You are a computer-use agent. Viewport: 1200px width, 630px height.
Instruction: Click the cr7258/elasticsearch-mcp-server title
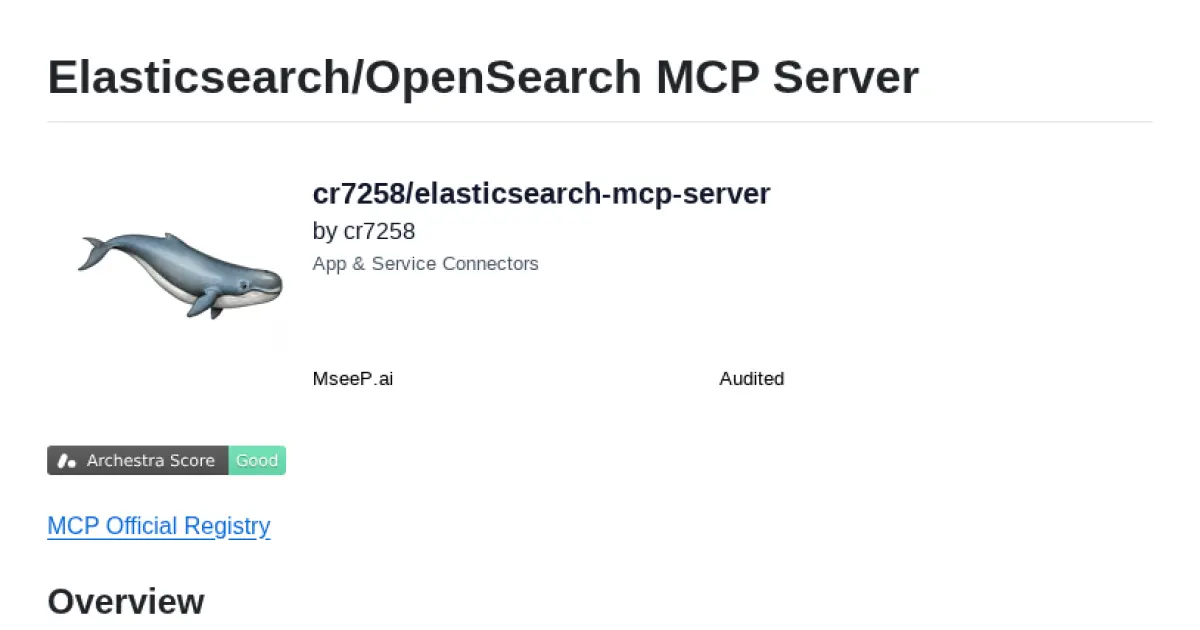[541, 193]
